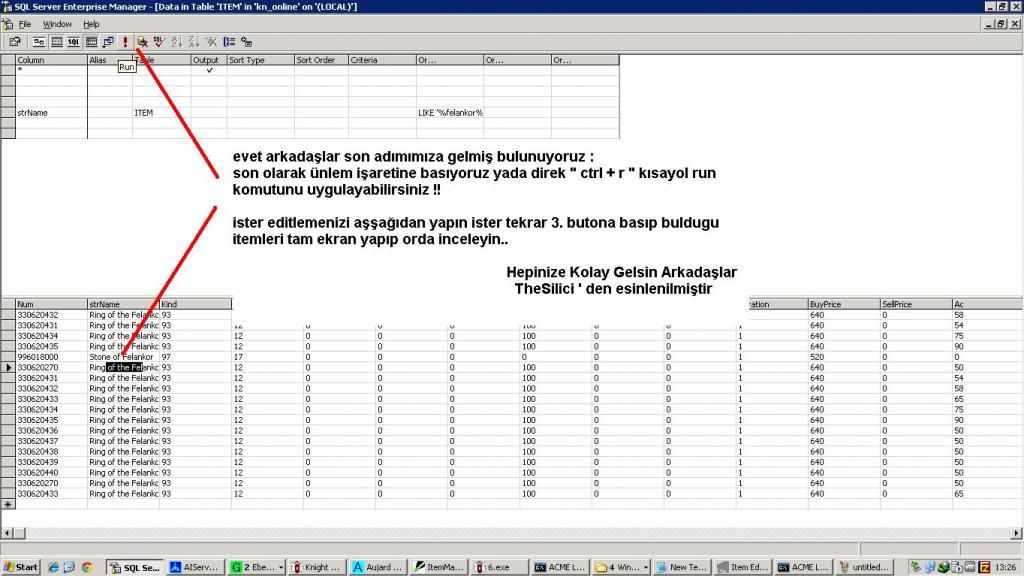
Task: Toggle the Results pane button
Action: (91, 42)
